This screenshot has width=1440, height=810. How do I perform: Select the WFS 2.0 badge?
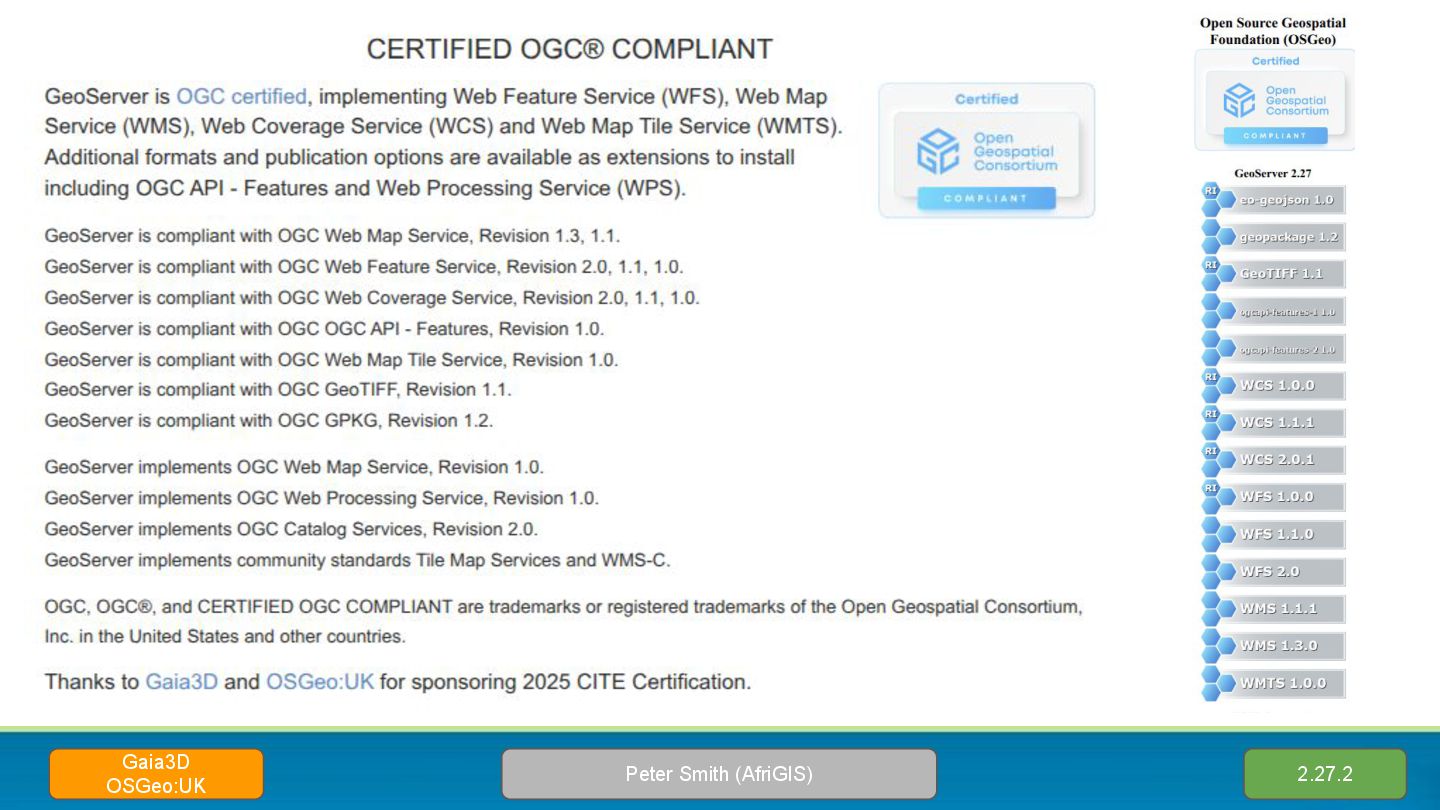[1273, 572]
